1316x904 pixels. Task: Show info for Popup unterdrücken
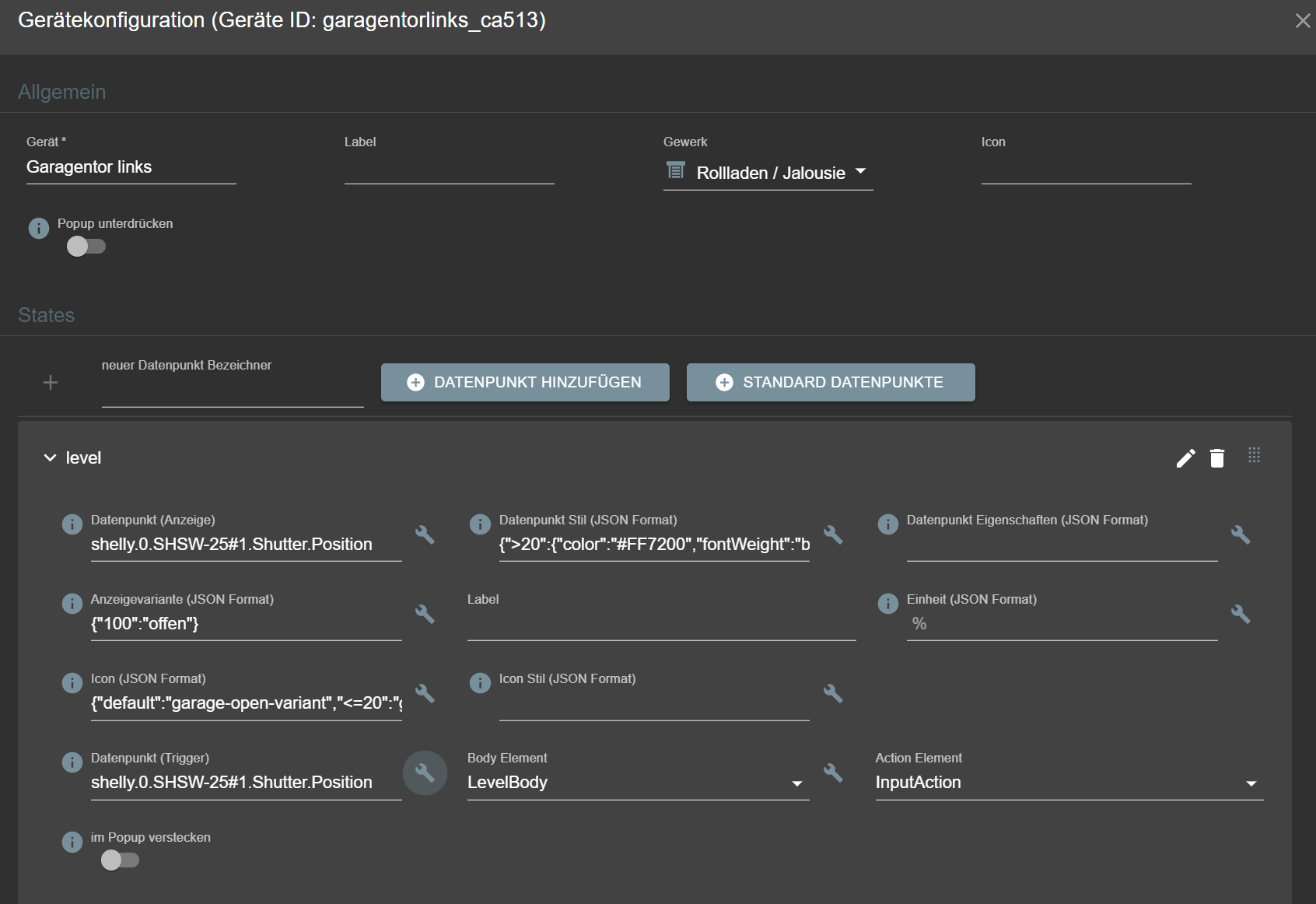(x=39, y=228)
